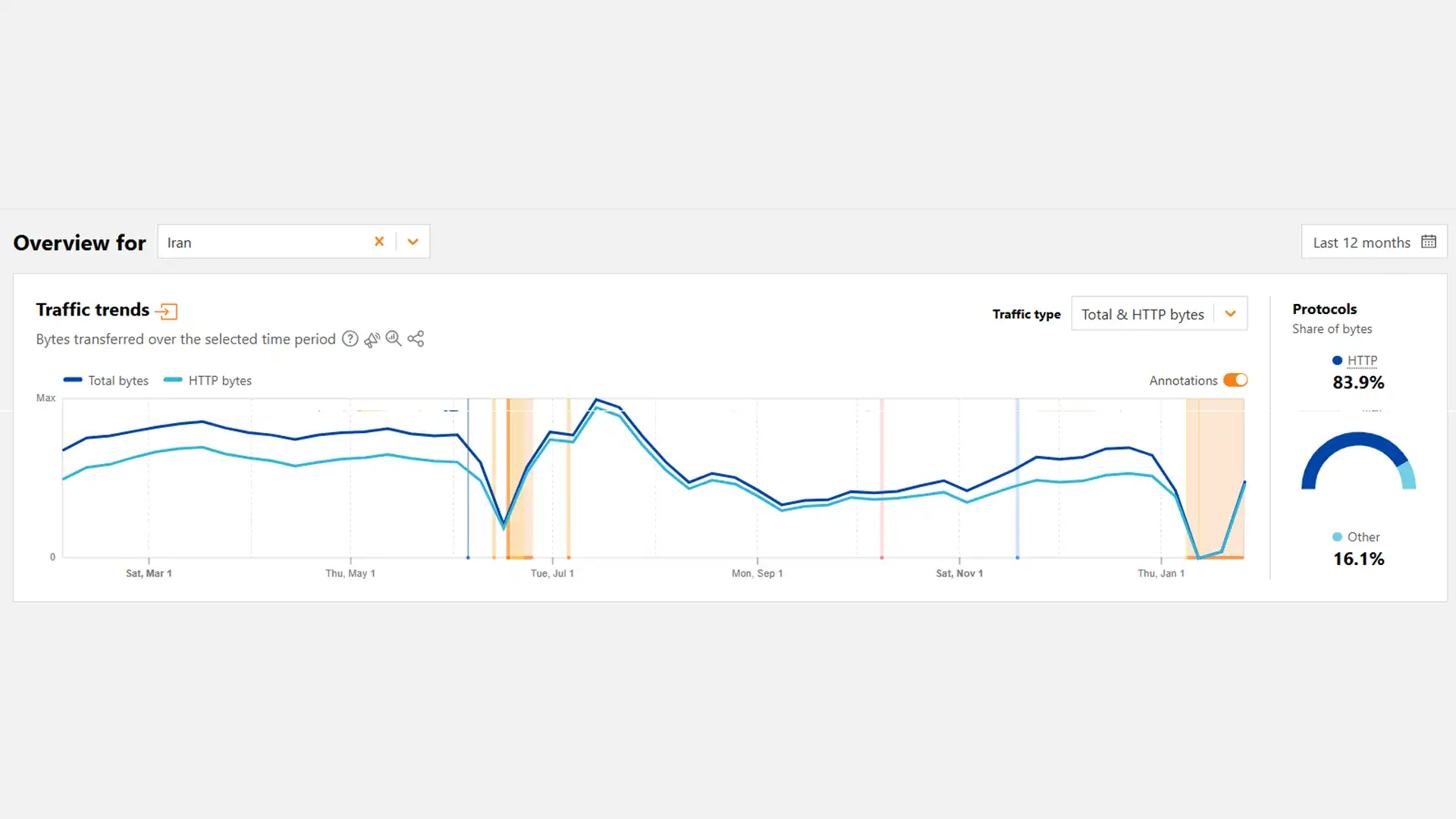Open calendar icon for date range
1456x819 pixels.
[1429, 242]
